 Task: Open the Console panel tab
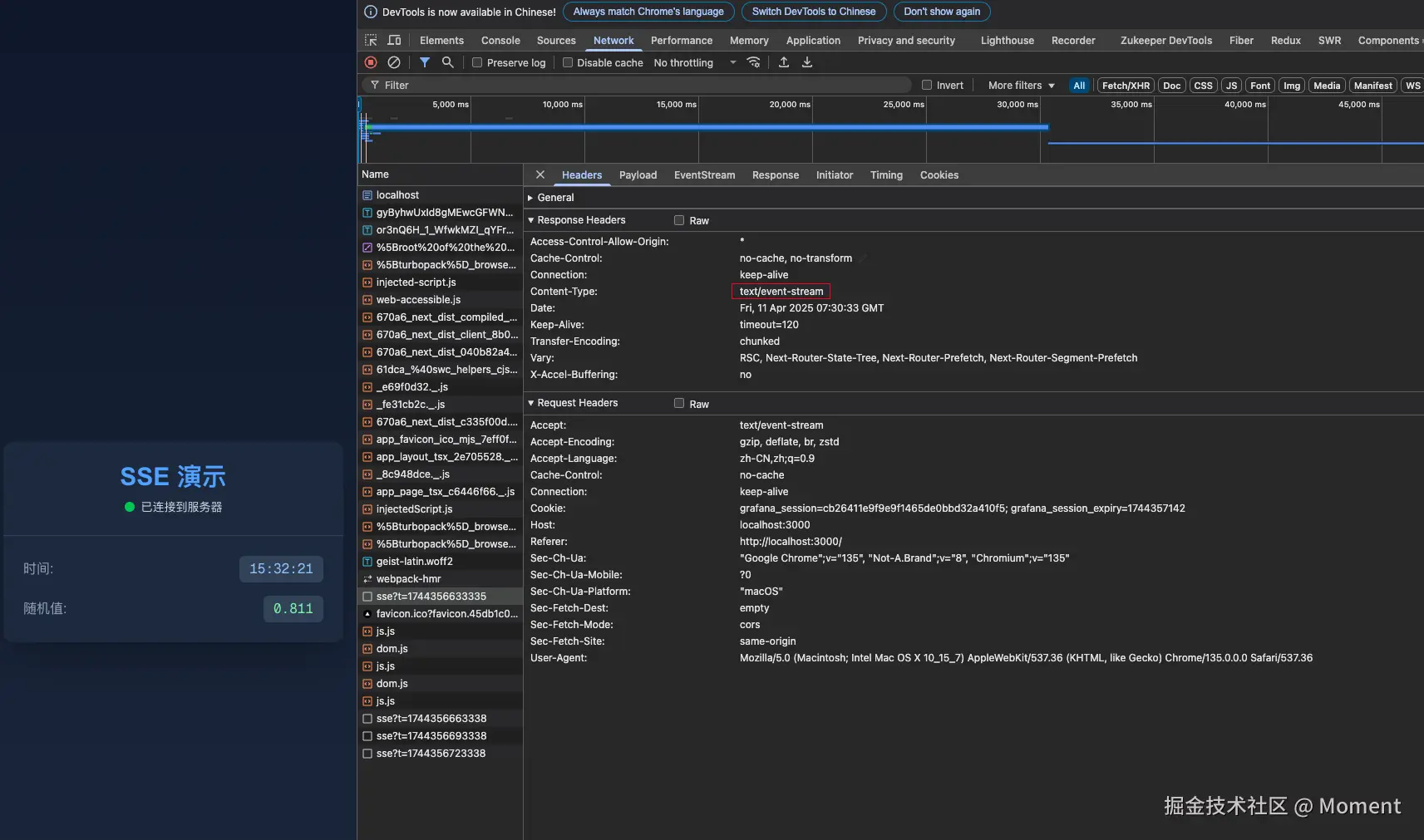(500, 40)
